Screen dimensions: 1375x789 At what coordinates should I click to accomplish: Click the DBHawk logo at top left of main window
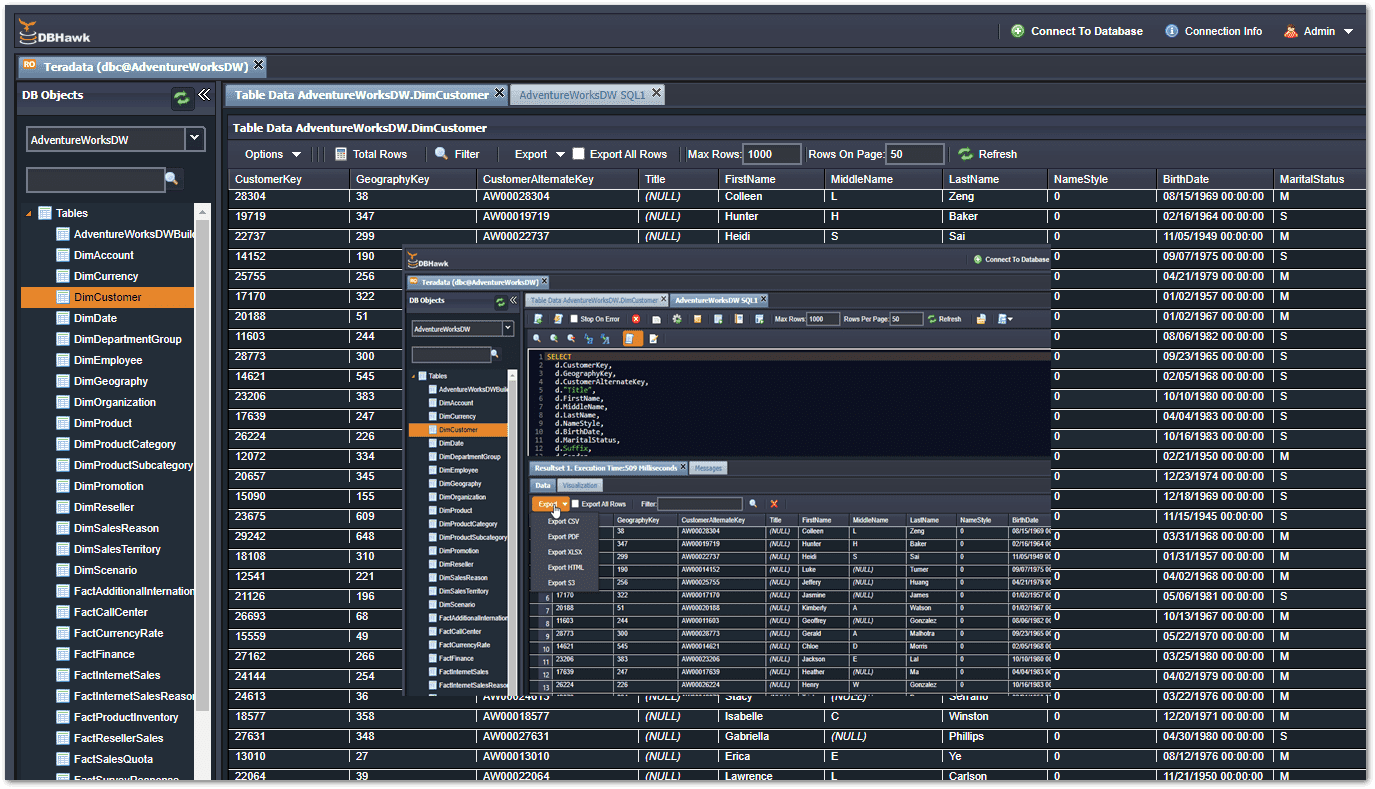(x=54, y=33)
